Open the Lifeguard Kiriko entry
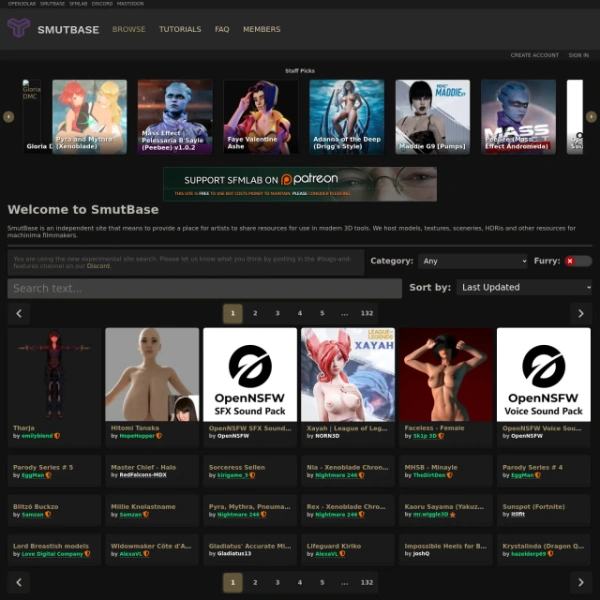Viewport: 600px width, 600px height. click(334, 546)
